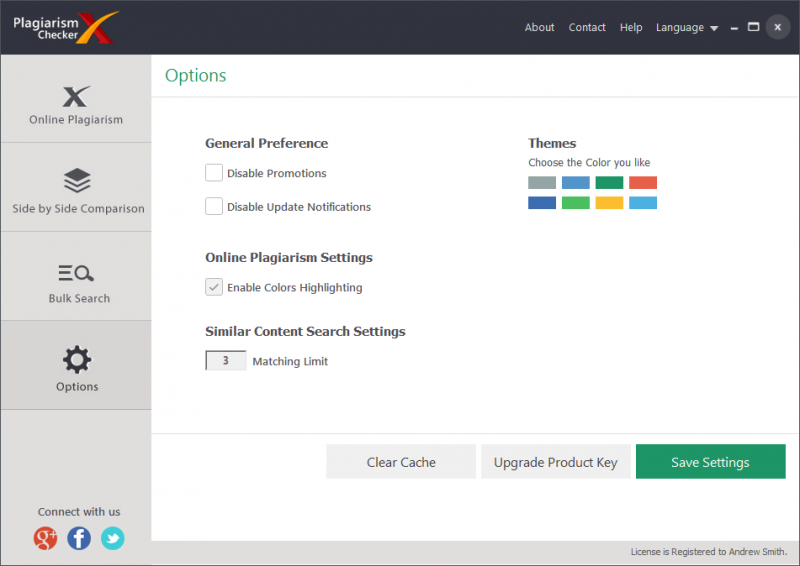Open the Twitter social icon

click(113, 538)
